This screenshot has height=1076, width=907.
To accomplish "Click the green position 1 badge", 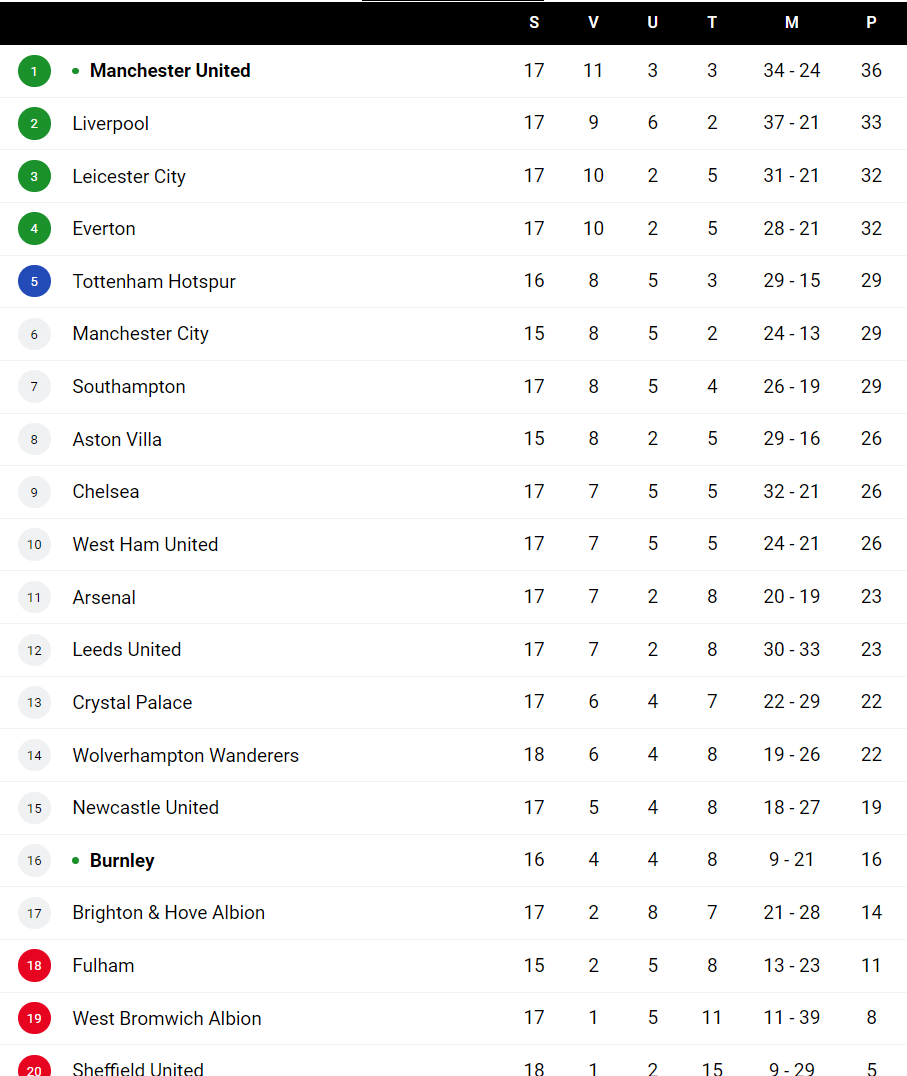I will (x=34, y=71).
